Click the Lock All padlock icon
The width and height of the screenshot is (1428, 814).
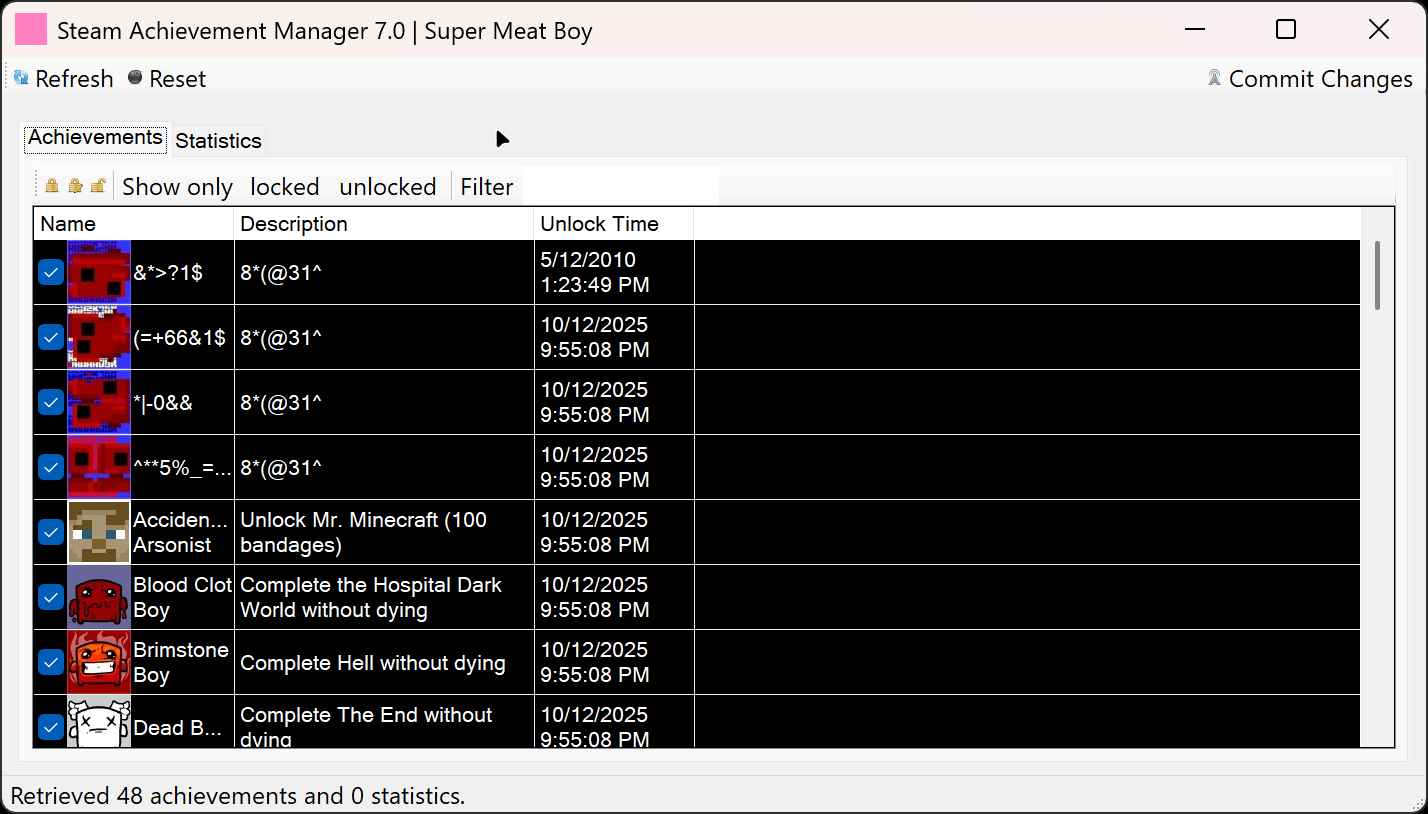52,186
